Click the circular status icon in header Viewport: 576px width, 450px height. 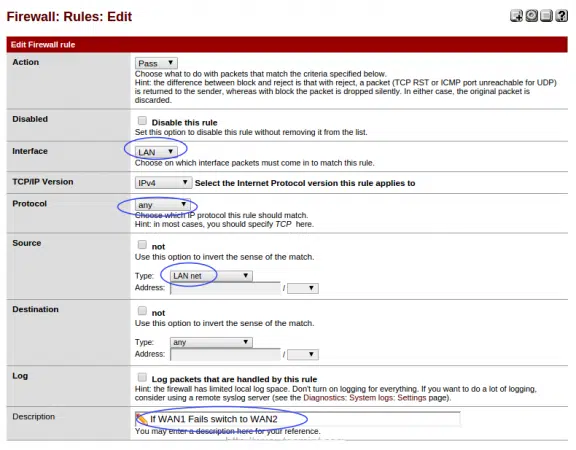(x=531, y=16)
